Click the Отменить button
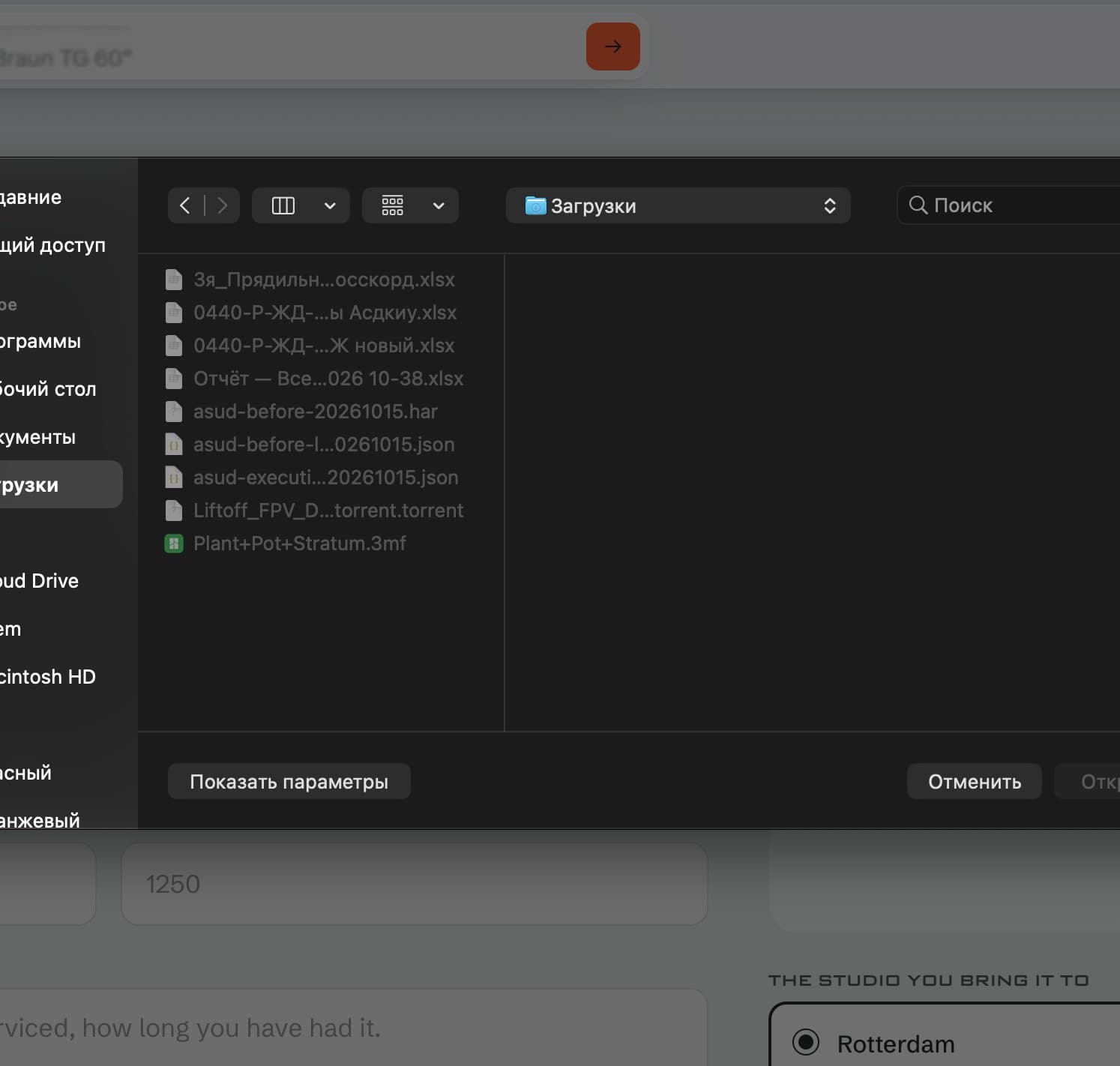Viewport: 1120px width, 1066px height. point(975,781)
